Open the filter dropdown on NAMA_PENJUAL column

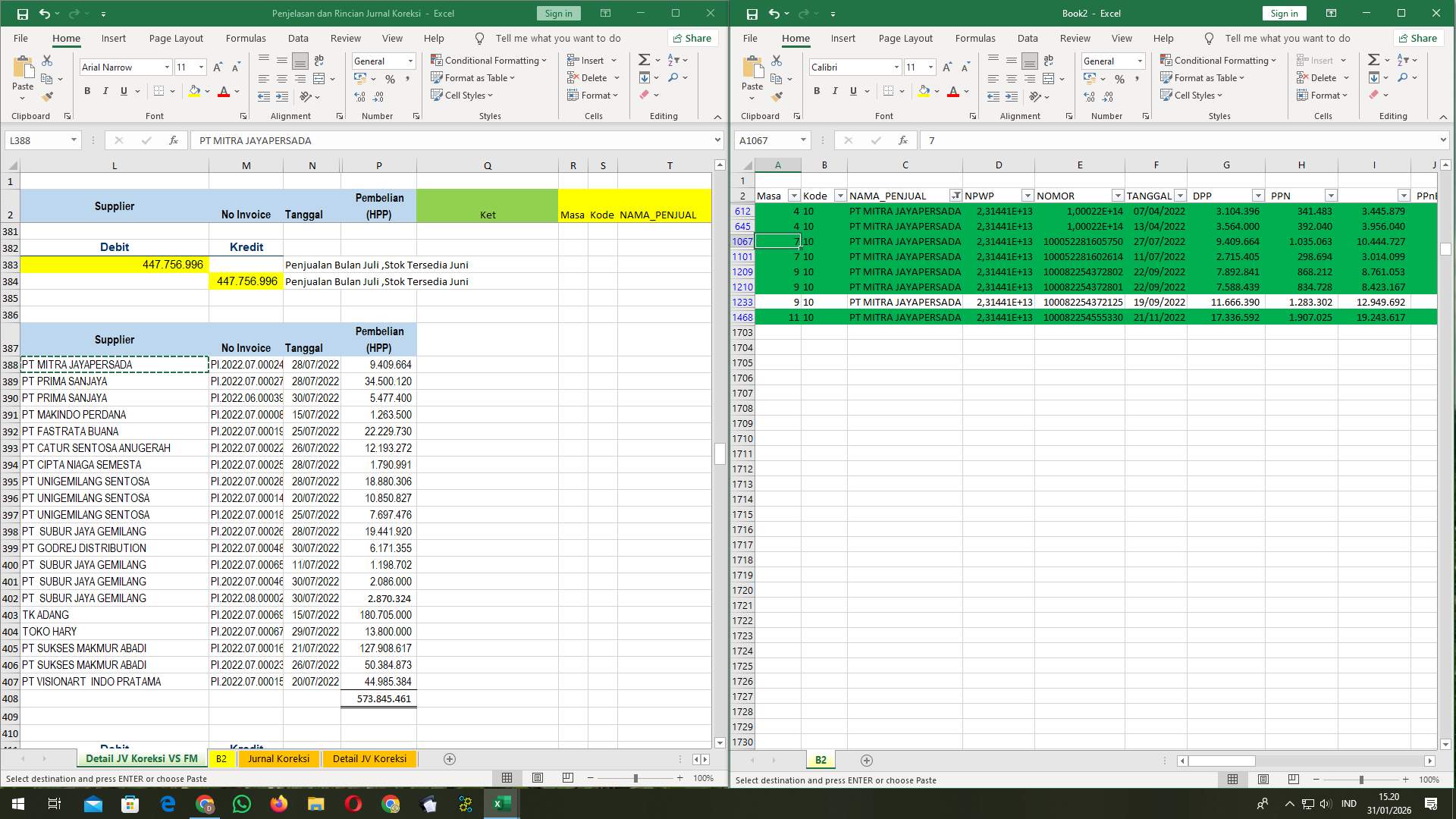pyautogui.click(x=957, y=196)
